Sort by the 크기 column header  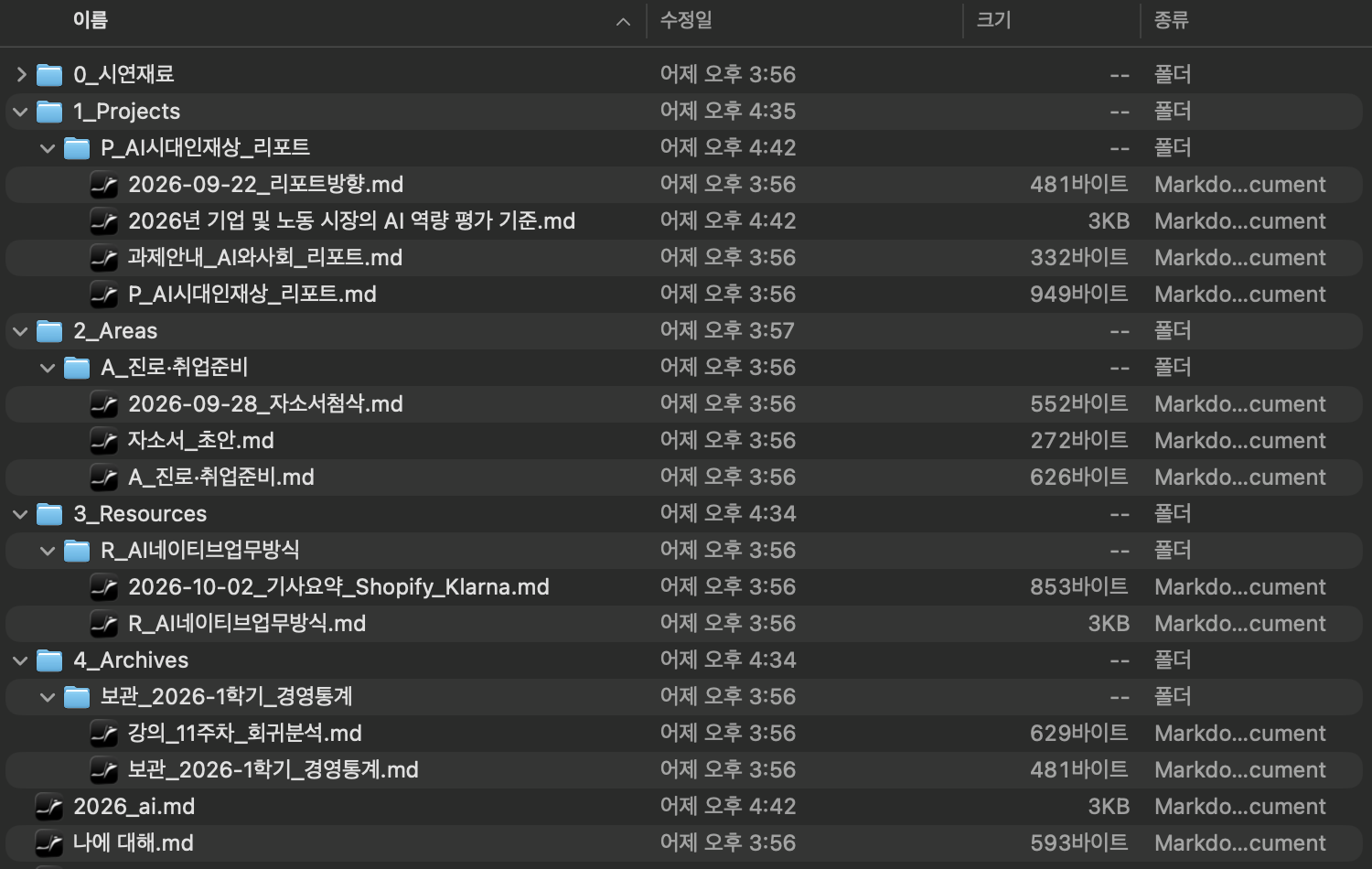(x=994, y=20)
